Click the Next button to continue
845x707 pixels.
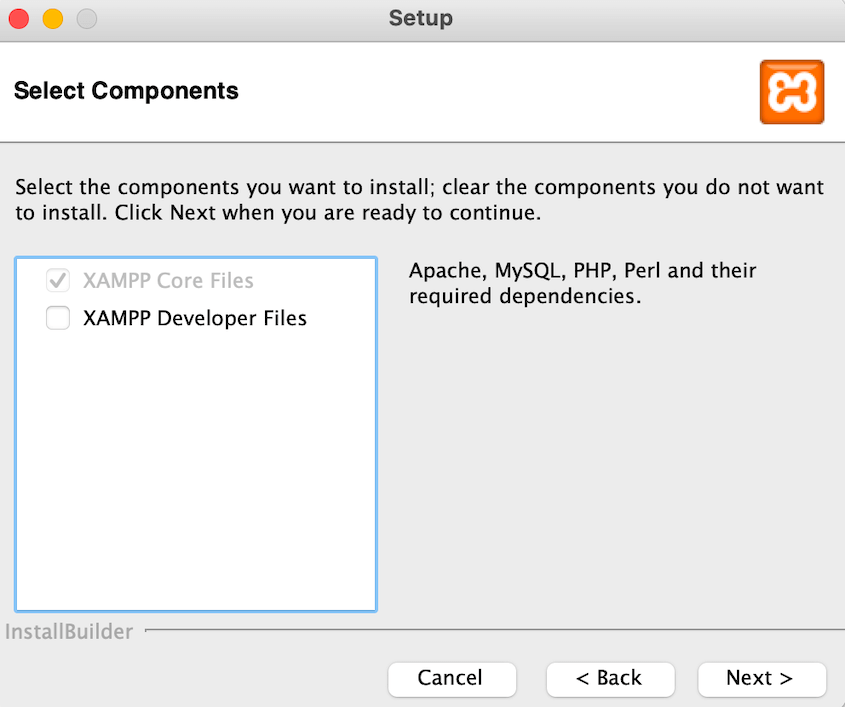(x=762, y=679)
